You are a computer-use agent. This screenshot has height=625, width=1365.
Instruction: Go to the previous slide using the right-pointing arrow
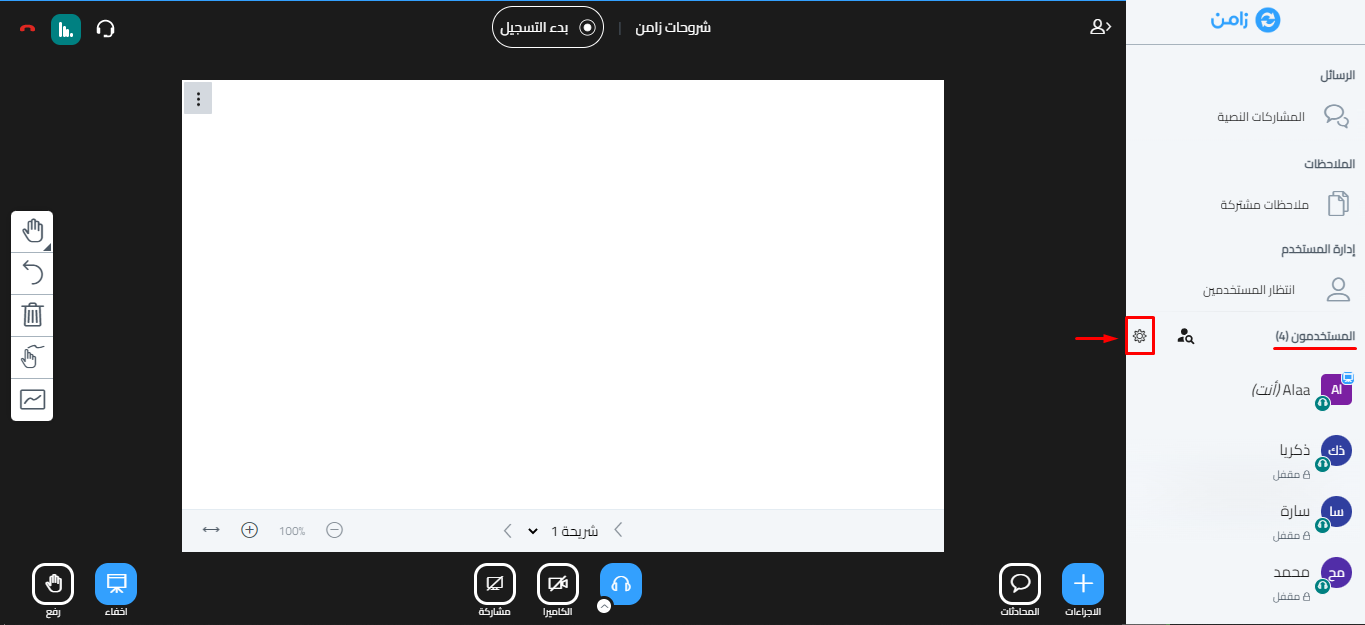coord(617,530)
